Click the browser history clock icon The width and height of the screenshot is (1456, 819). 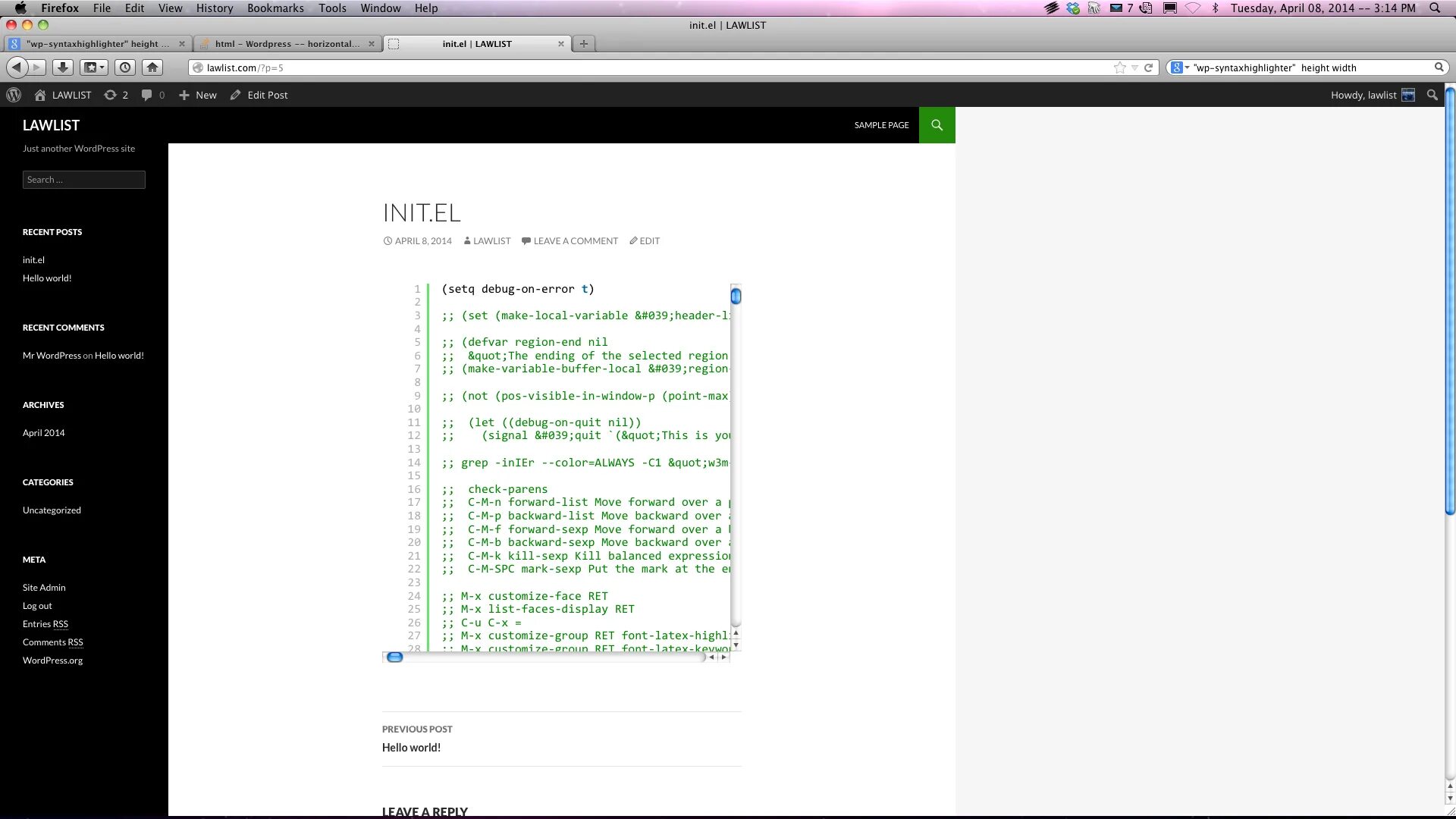(125, 67)
